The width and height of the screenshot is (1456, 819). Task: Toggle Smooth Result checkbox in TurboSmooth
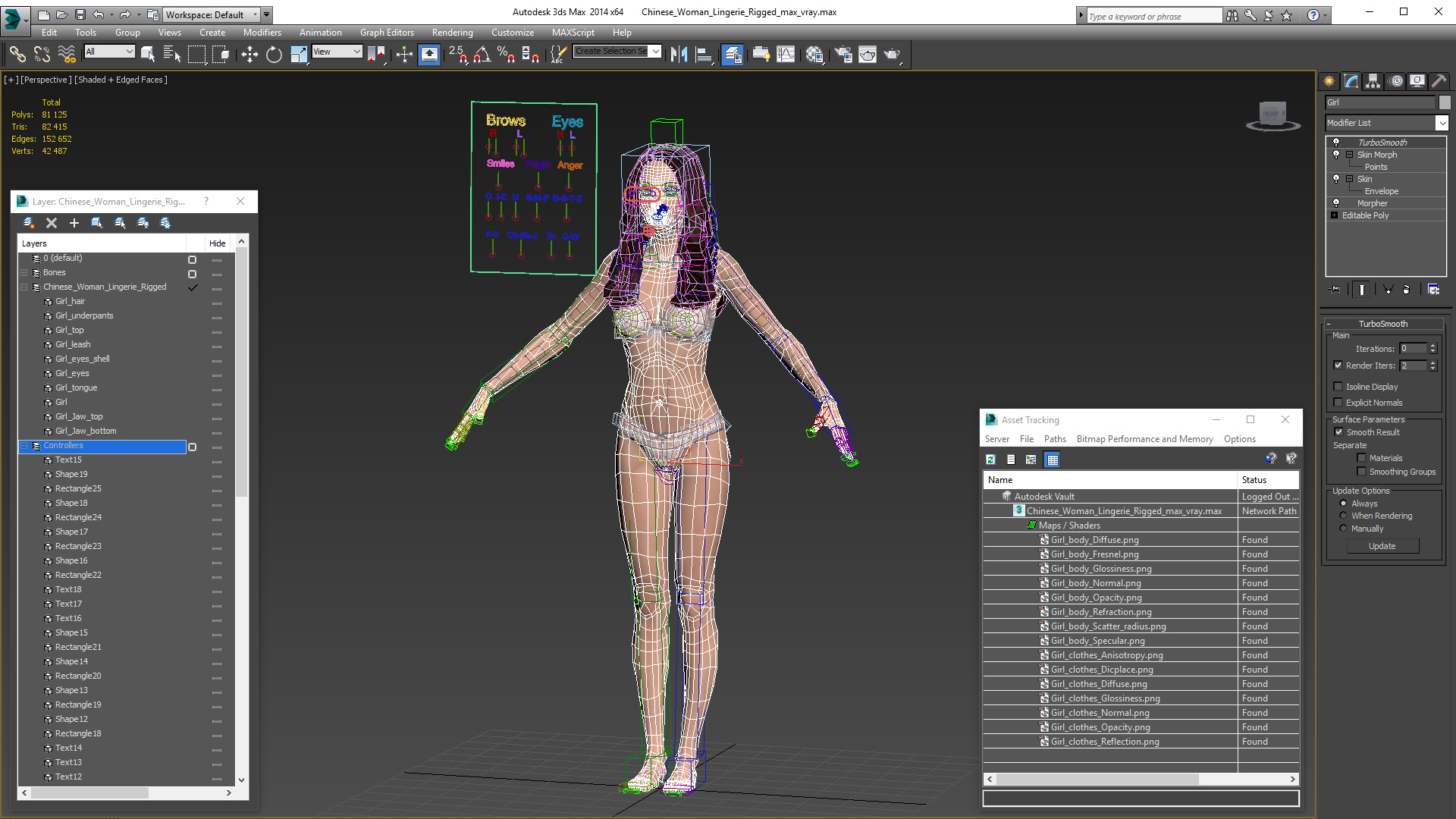(x=1341, y=432)
